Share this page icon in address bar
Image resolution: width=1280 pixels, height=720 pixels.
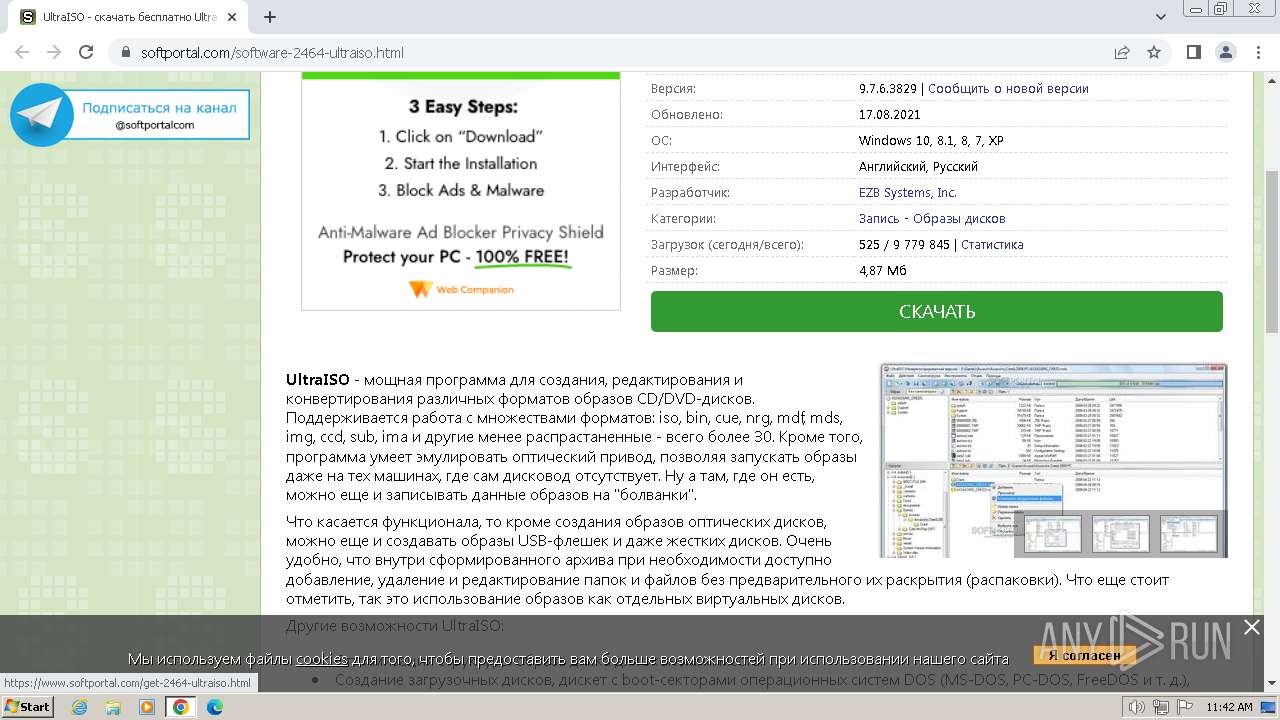coord(1122,52)
